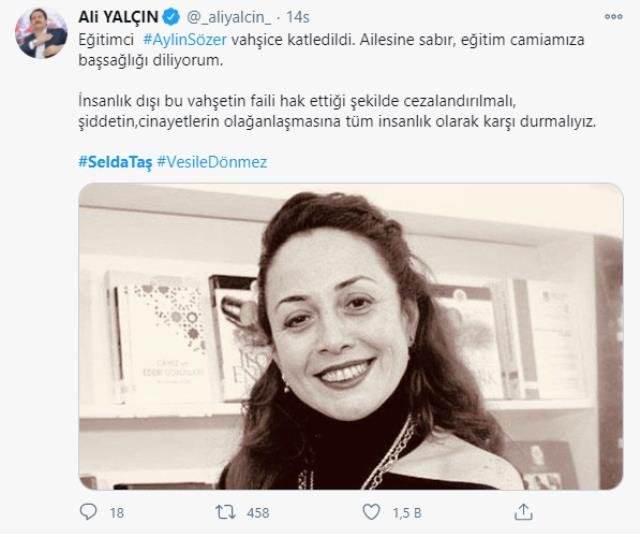Click the line starting 'şiddetin,cinayetlerin'
The height and width of the screenshot is (537, 640).
pyautogui.click(x=342, y=121)
